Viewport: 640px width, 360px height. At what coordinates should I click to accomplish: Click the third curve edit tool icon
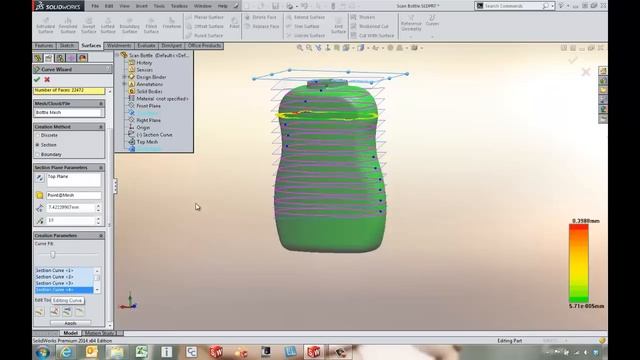tap(67, 312)
